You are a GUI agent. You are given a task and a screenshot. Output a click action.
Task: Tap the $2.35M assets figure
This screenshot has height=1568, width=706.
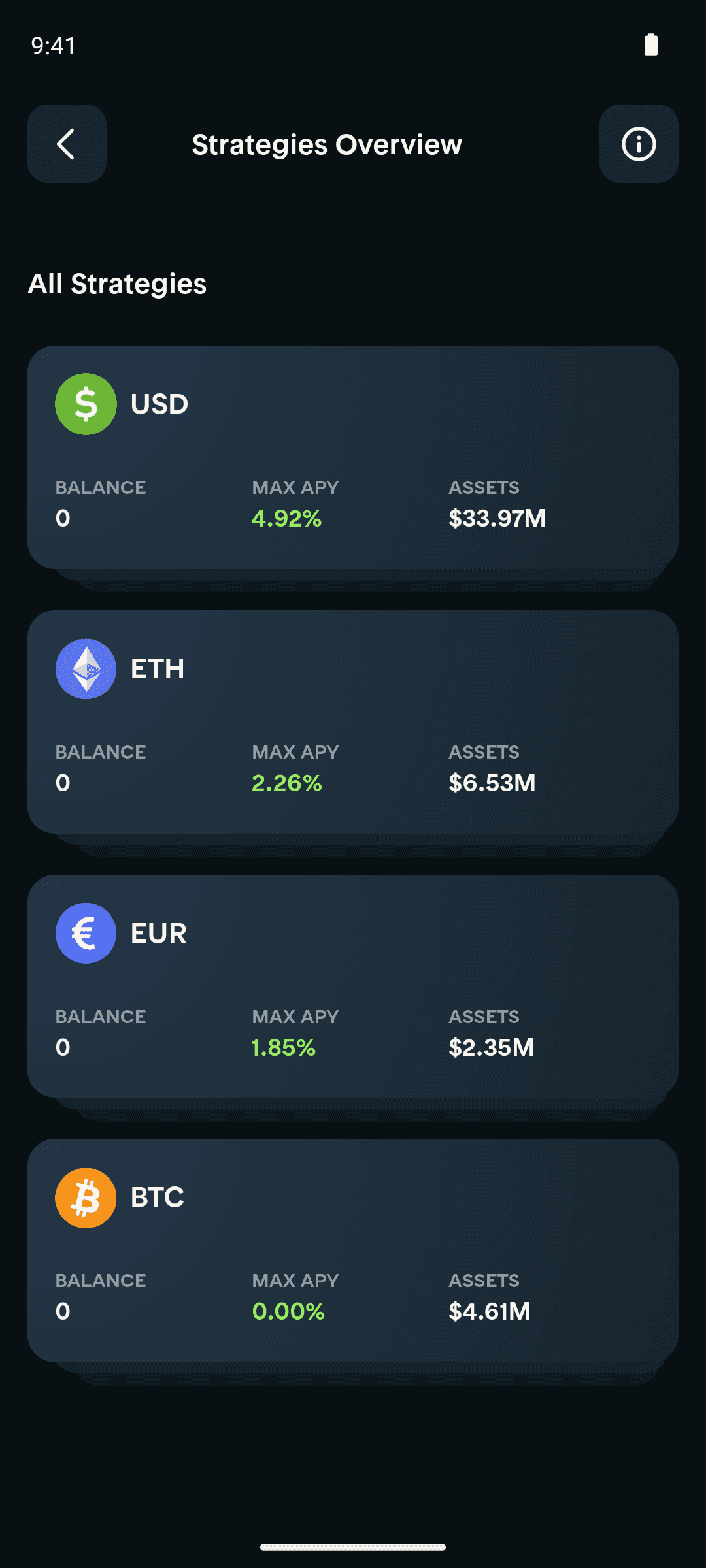point(492,1047)
